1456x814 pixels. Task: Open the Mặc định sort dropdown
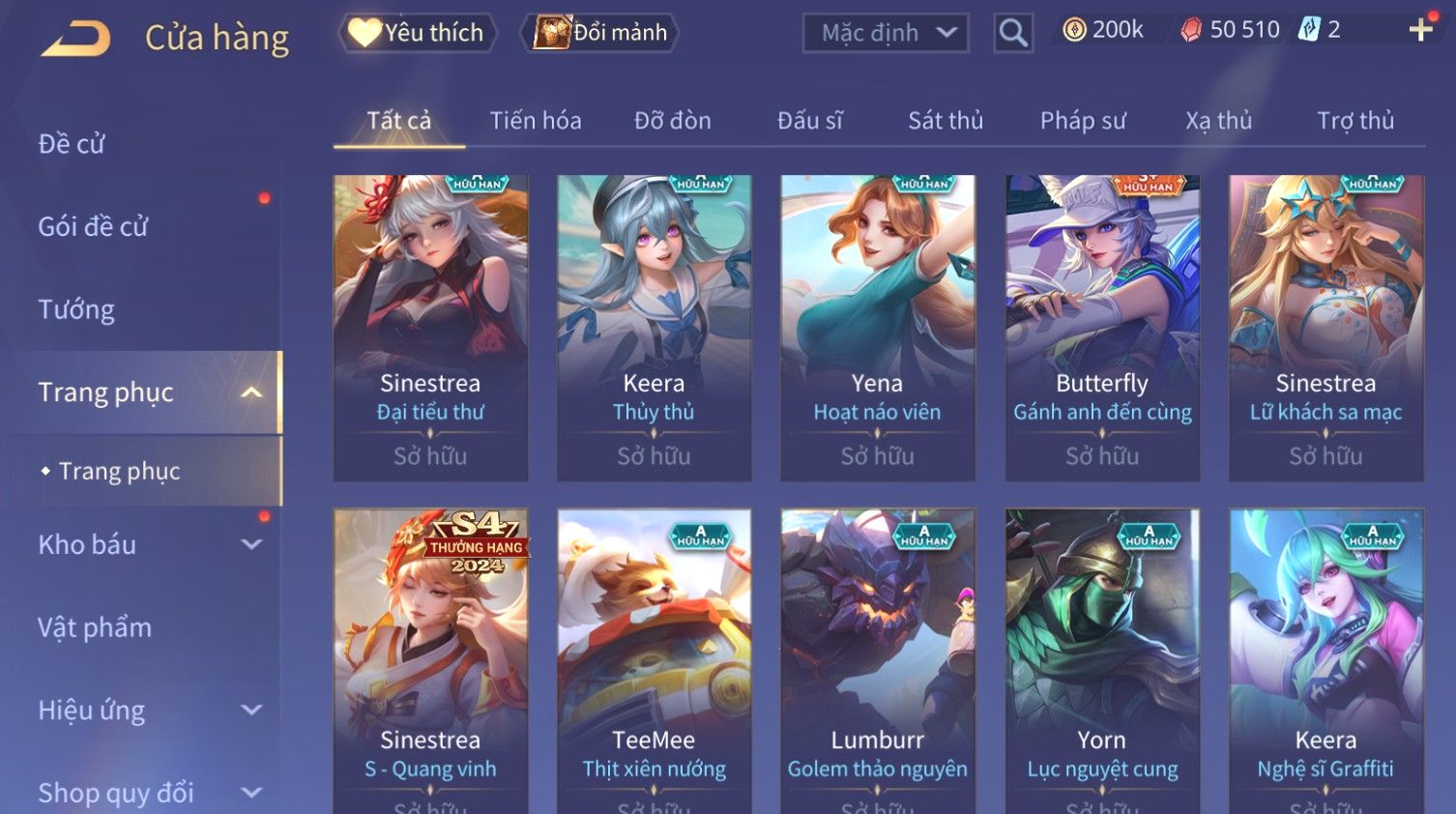(x=886, y=33)
